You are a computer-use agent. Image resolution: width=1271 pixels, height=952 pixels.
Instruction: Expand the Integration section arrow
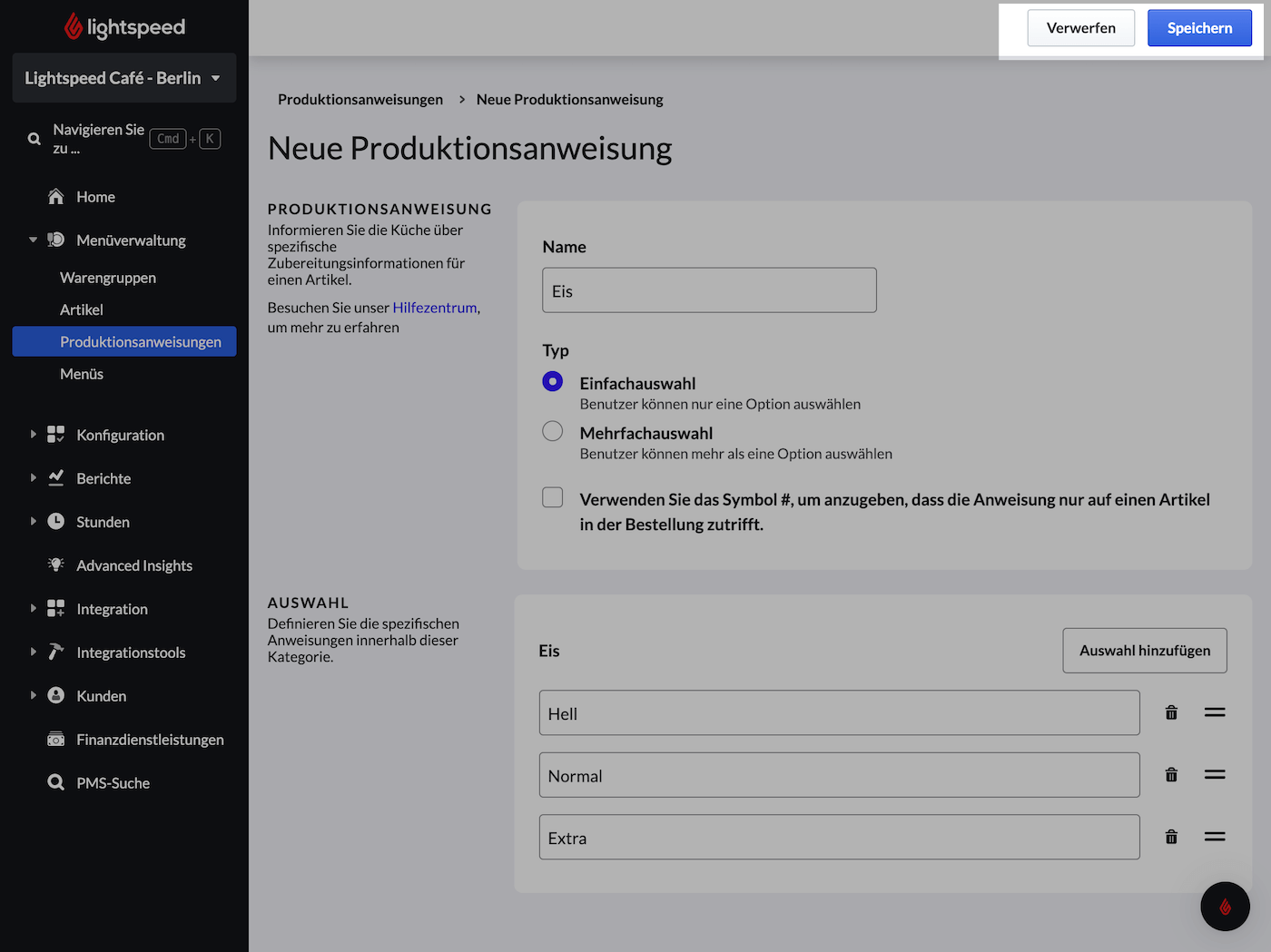(33, 608)
